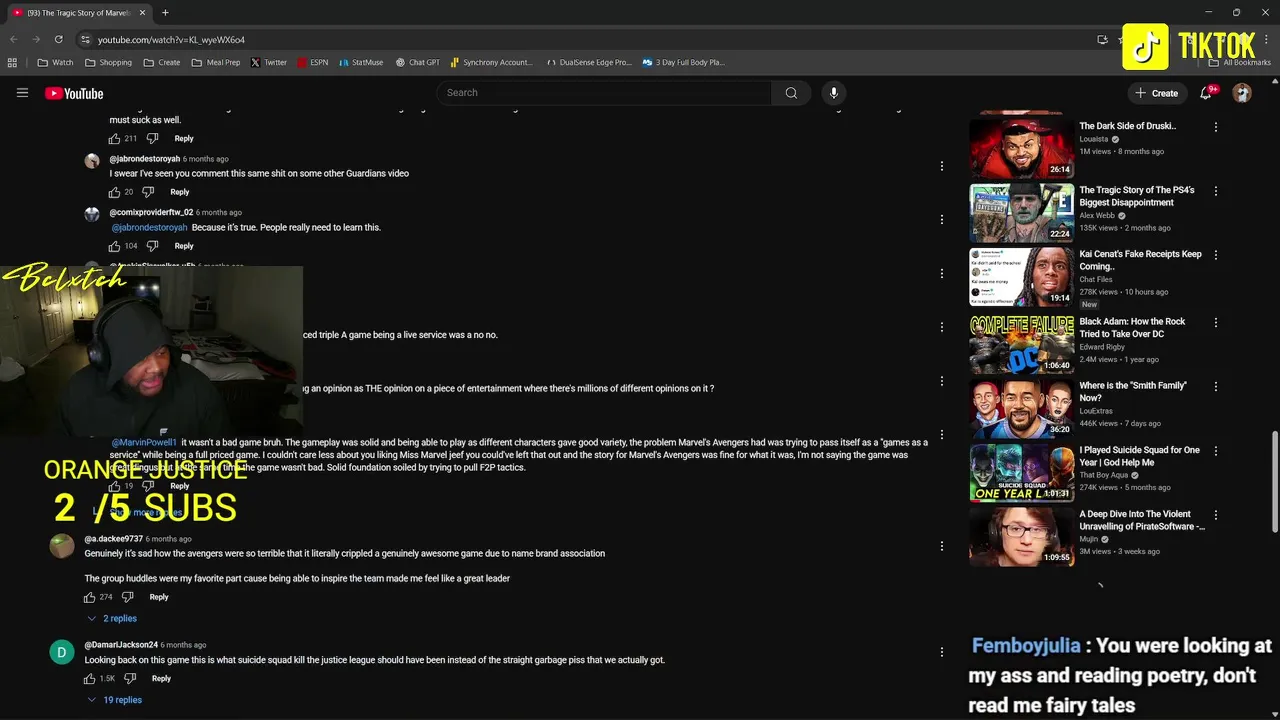Open options menu for @a.dackee9737 comment
Image resolution: width=1280 pixels, height=720 pixels.
941,546
